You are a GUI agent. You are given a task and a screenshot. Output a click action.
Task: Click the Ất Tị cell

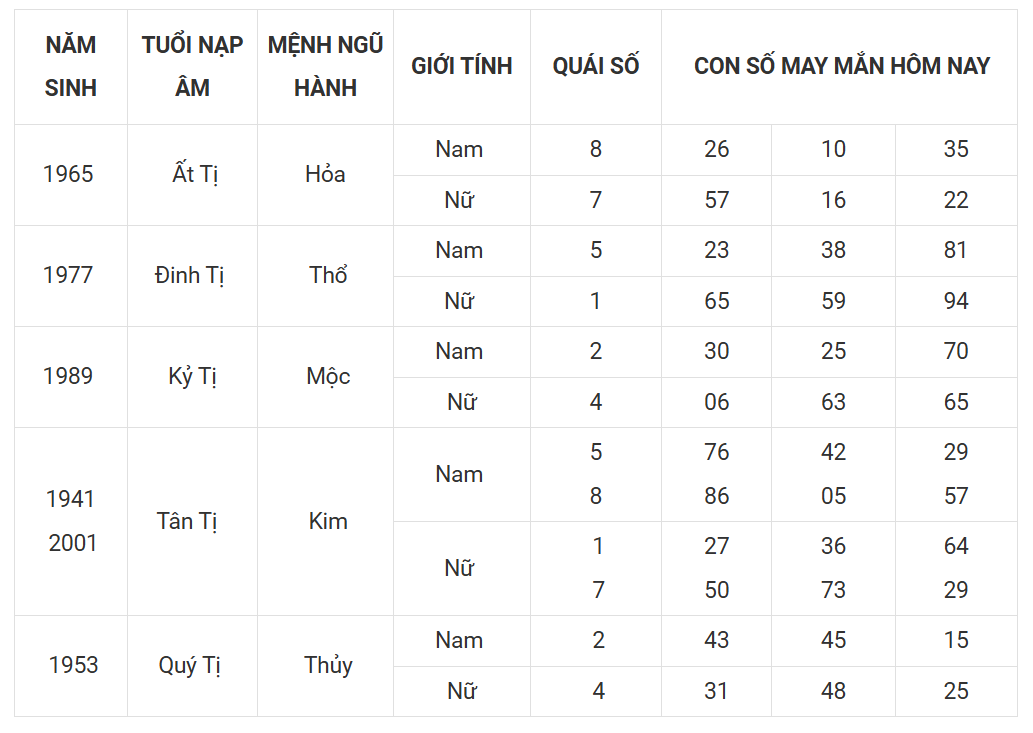[x=192, y=175]
